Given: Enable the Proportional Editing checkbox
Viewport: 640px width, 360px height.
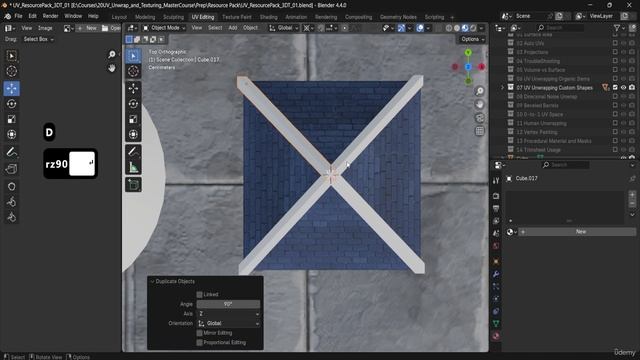Looking at the screenshot, I should 200,342.
